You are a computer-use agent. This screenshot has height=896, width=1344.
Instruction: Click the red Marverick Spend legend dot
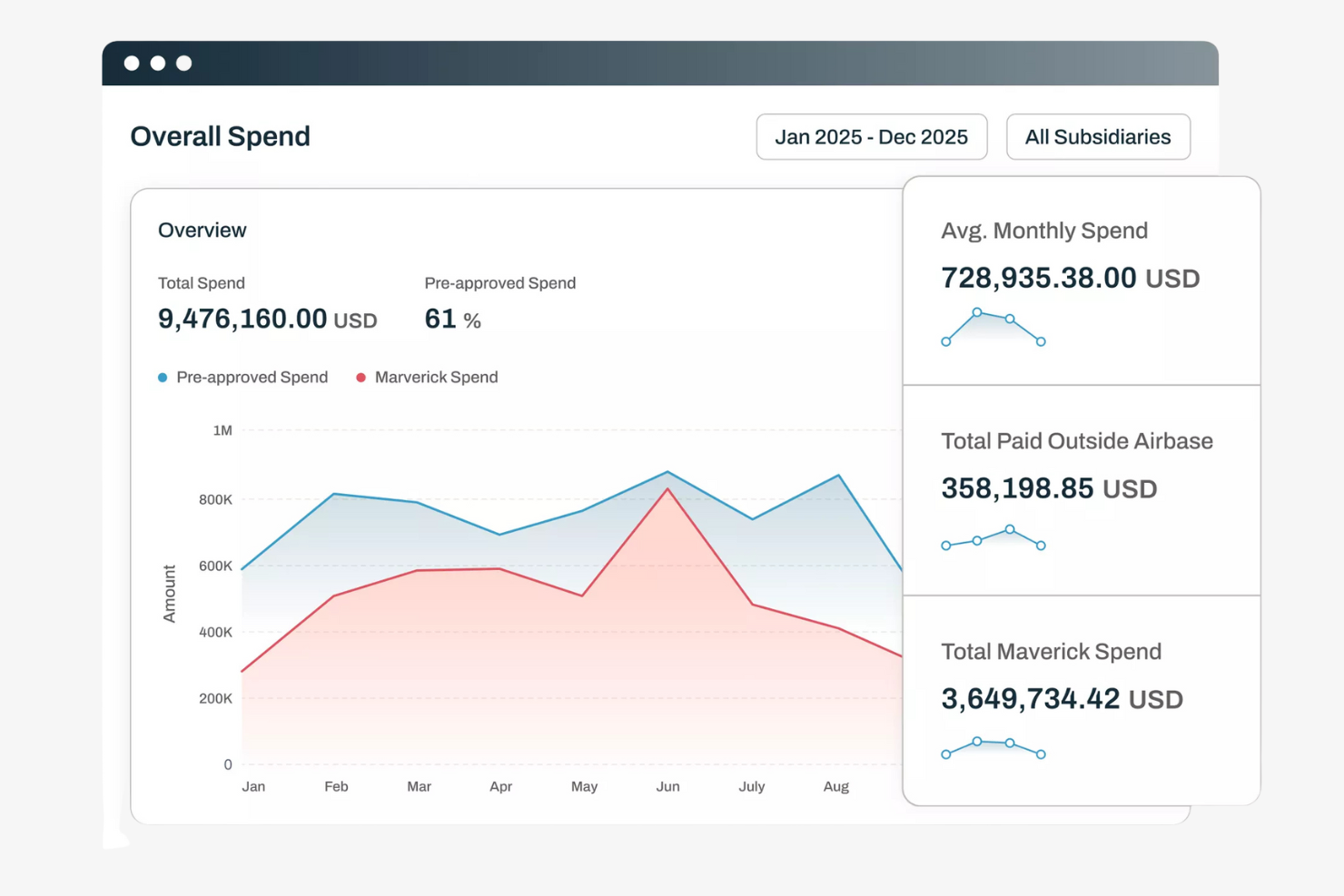coord(361,377)
